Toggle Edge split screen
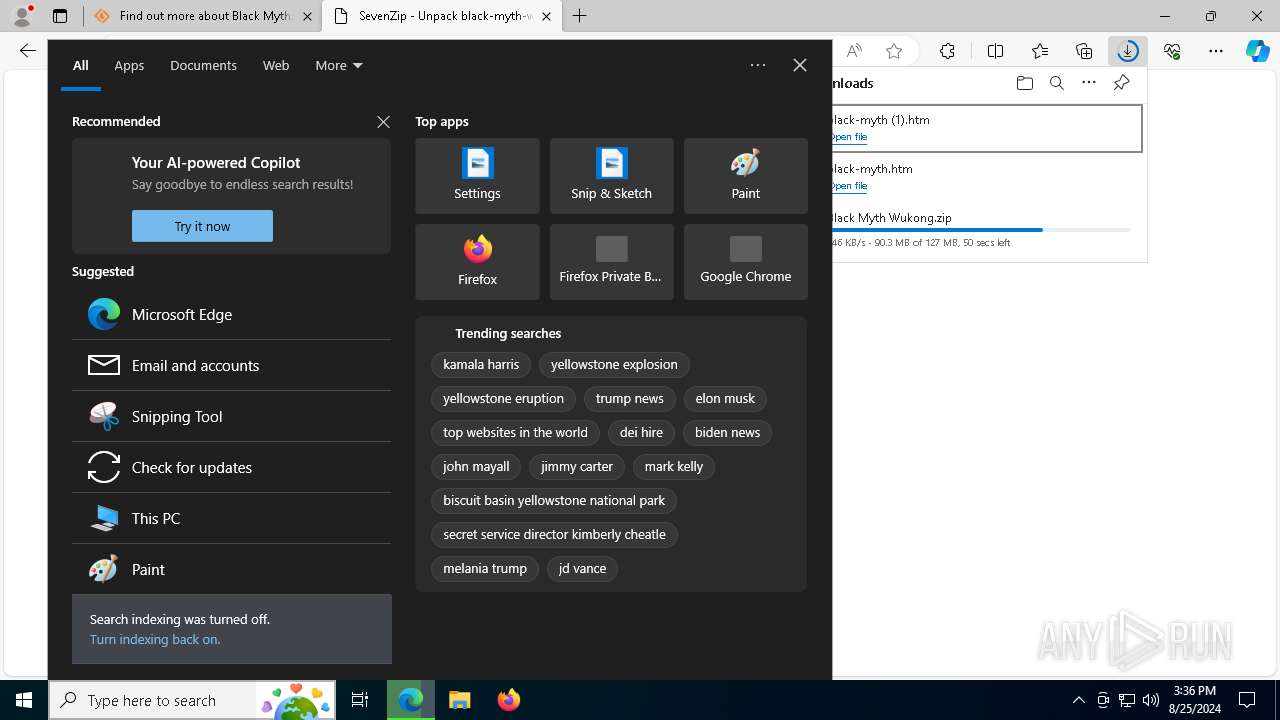The width and height of the screenshot is (1280, 720). point(995,51)
